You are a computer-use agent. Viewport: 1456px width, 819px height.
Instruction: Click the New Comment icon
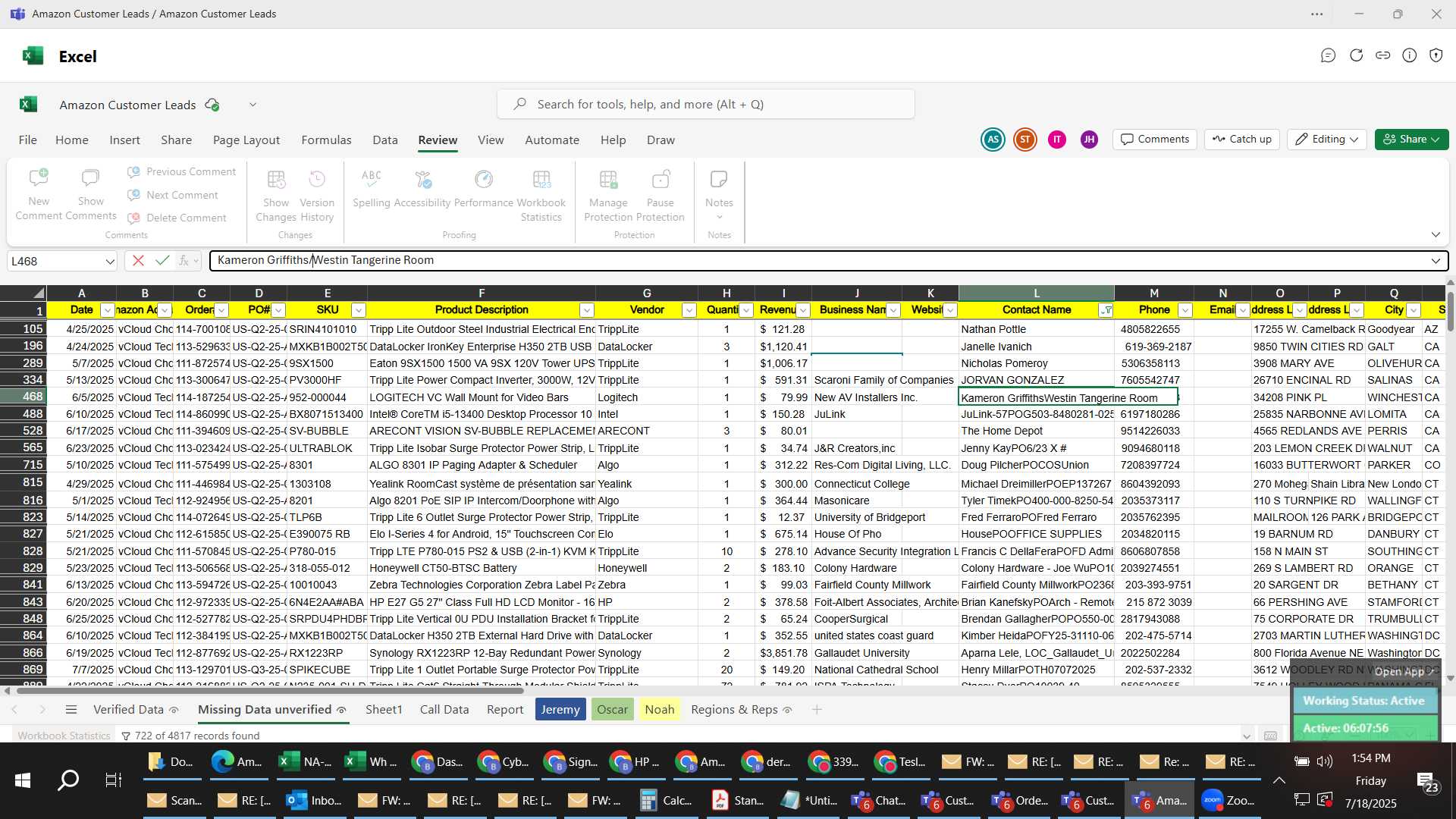coord(39,195)
